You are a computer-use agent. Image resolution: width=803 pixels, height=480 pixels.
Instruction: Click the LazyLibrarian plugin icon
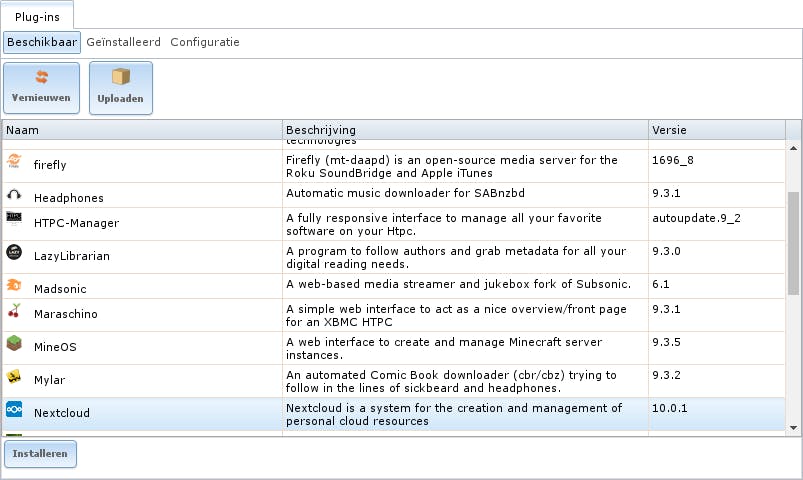tap(14, 255)
